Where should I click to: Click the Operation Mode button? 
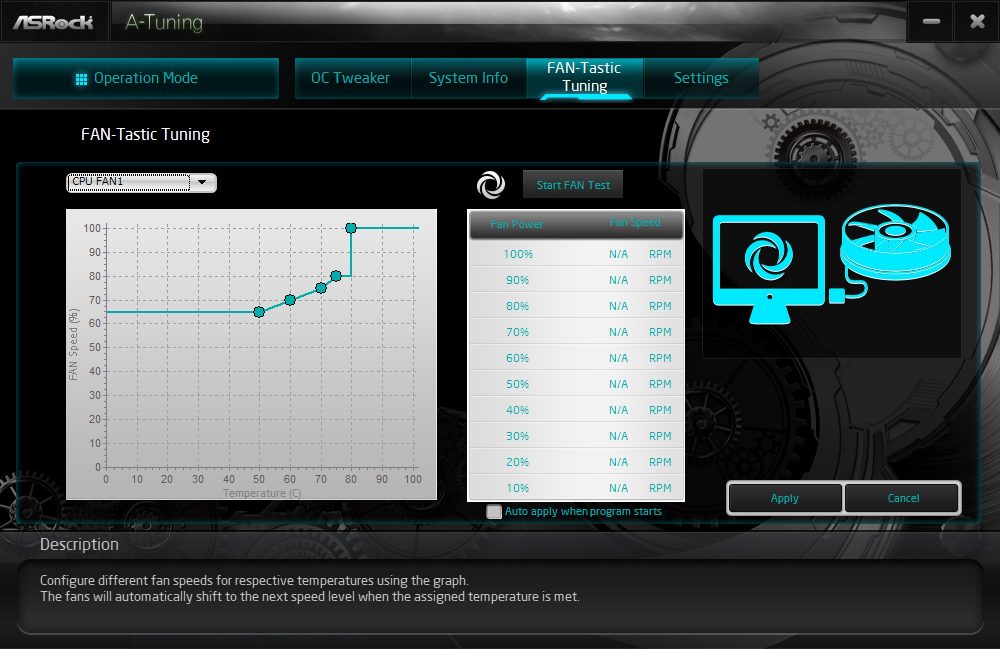145,78
